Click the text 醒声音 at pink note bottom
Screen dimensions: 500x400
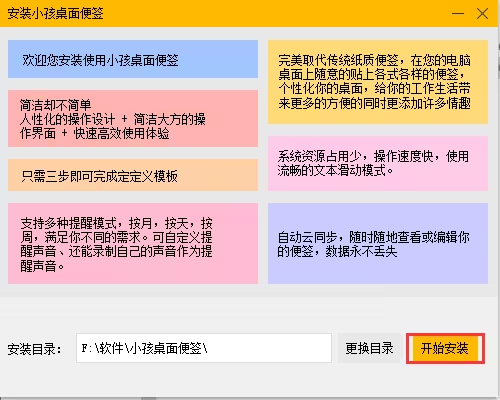[38, 266]
